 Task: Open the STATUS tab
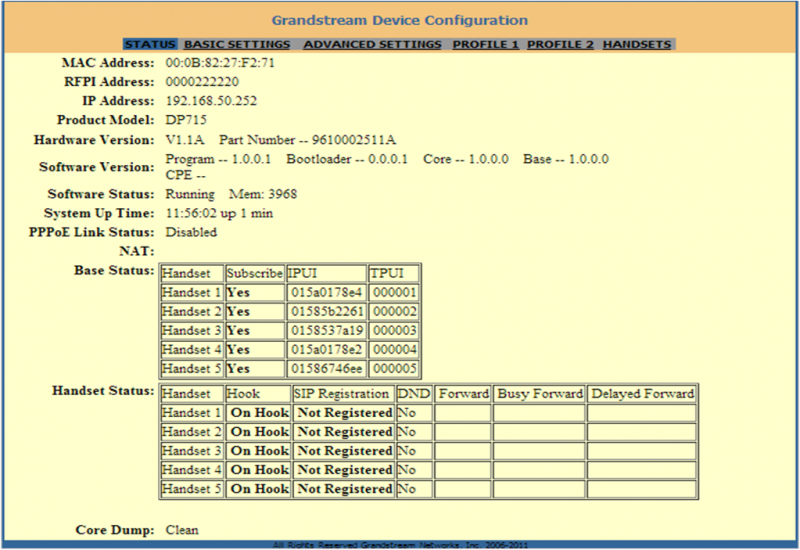point(150,44)
